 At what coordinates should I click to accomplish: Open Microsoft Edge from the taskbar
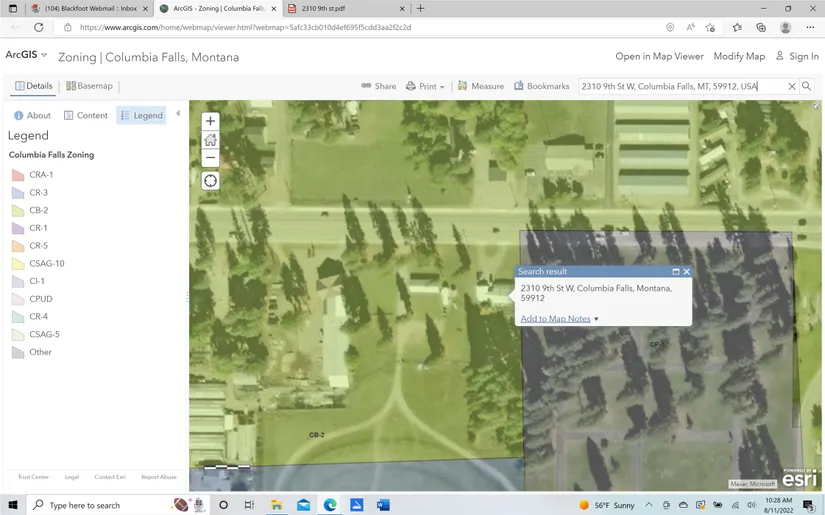click(x=329, y=505)
